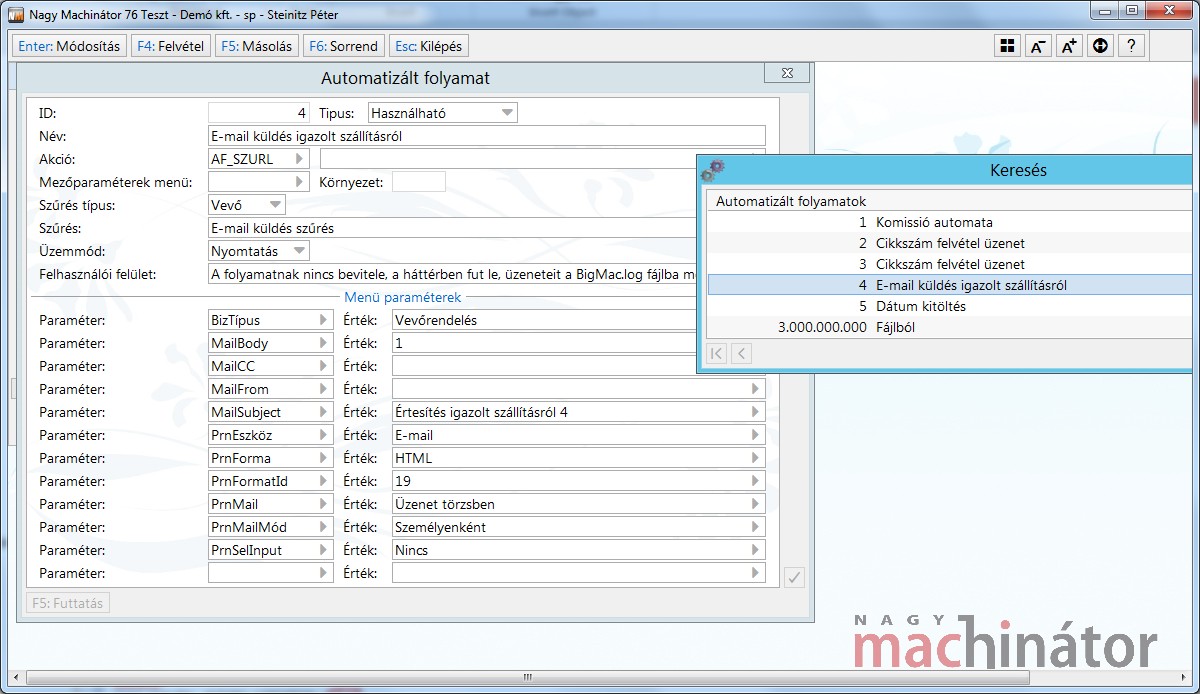1200x694 pixels.
Task: Click the F4: Felvétel button
Action: point(170,46)
